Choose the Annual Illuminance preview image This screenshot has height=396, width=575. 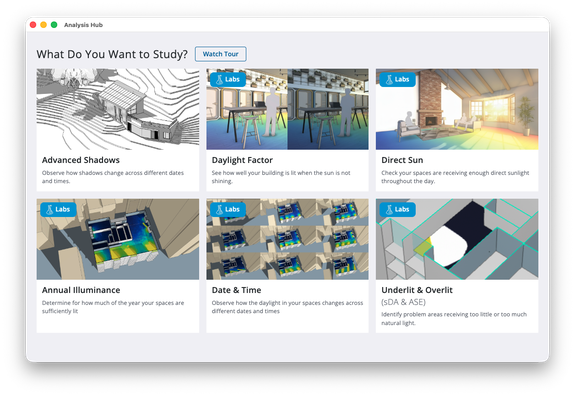point(118,239)
